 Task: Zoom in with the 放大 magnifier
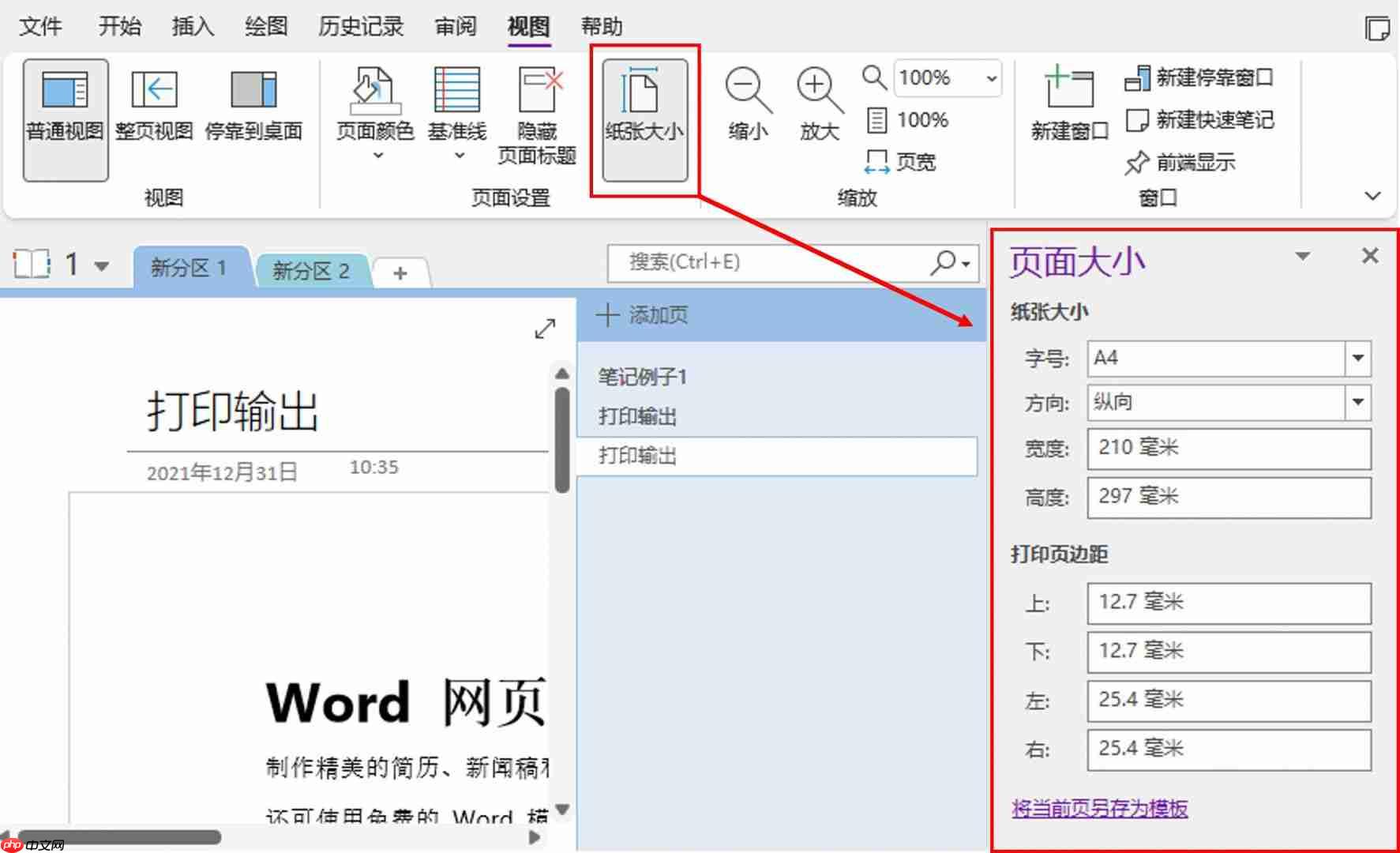(820, 105)
